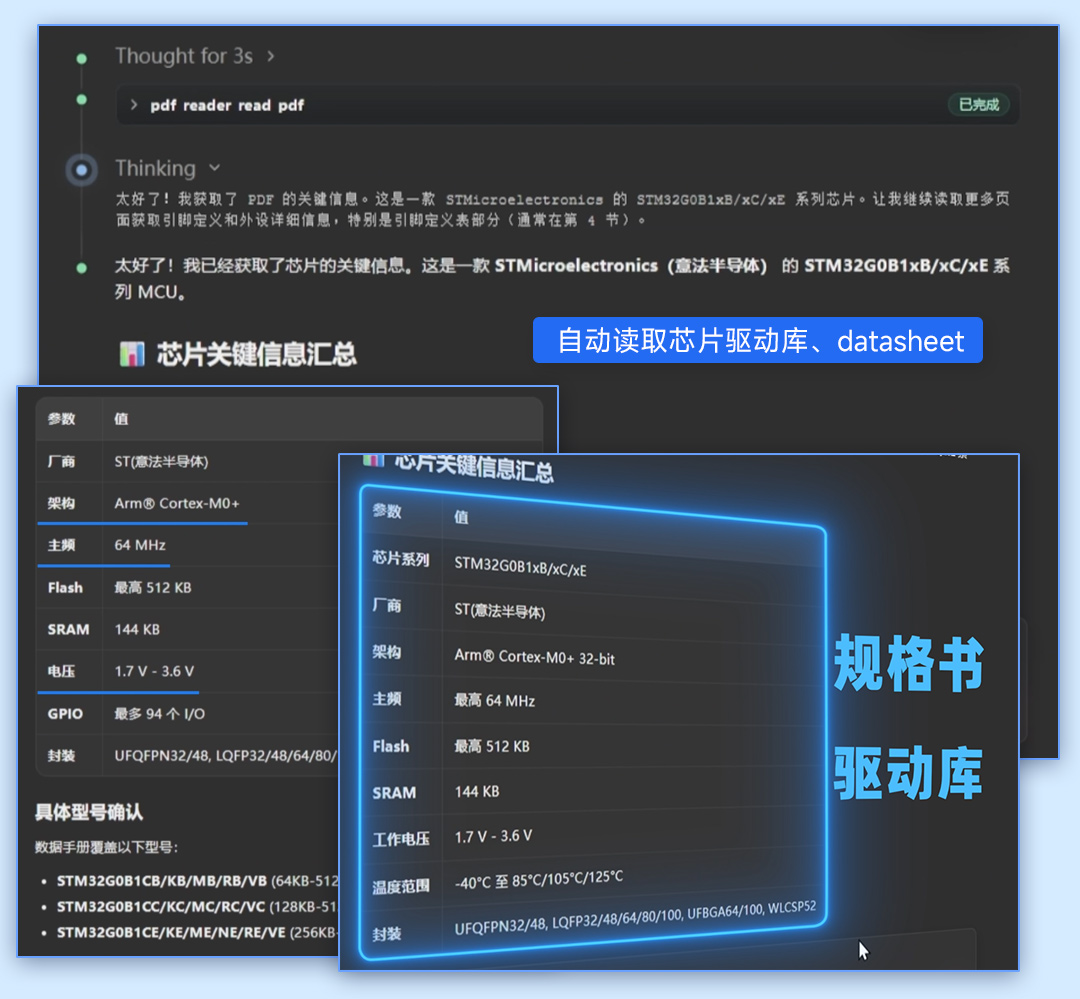Click the 具体型号确认 heading
This screenshot has width=1080, height=999.
coord(89,812)
